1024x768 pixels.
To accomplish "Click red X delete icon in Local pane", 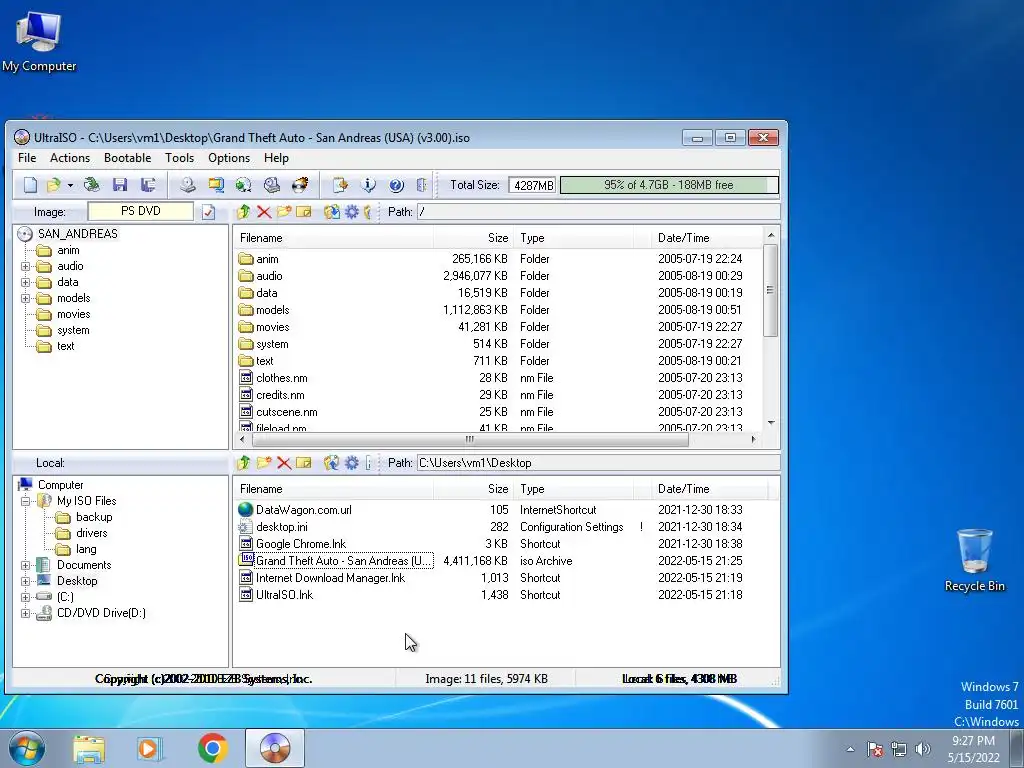I will 283,463.
